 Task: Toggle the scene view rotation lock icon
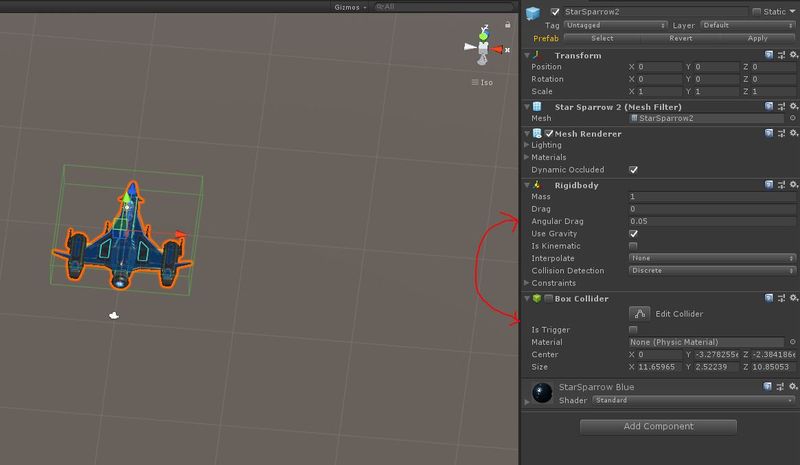pyautogui.click(x=508, y=25)
